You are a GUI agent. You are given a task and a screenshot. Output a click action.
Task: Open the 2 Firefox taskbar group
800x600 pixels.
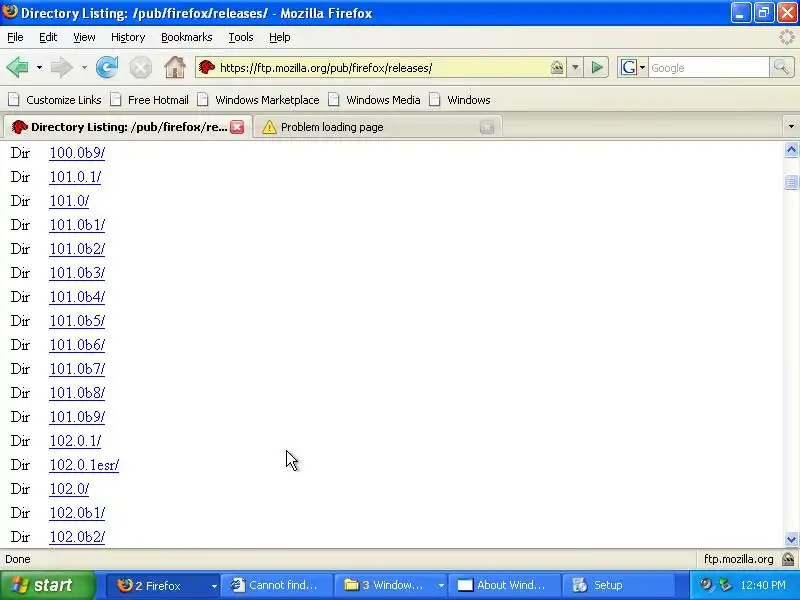pyautogui.click(x=163, y=585)
